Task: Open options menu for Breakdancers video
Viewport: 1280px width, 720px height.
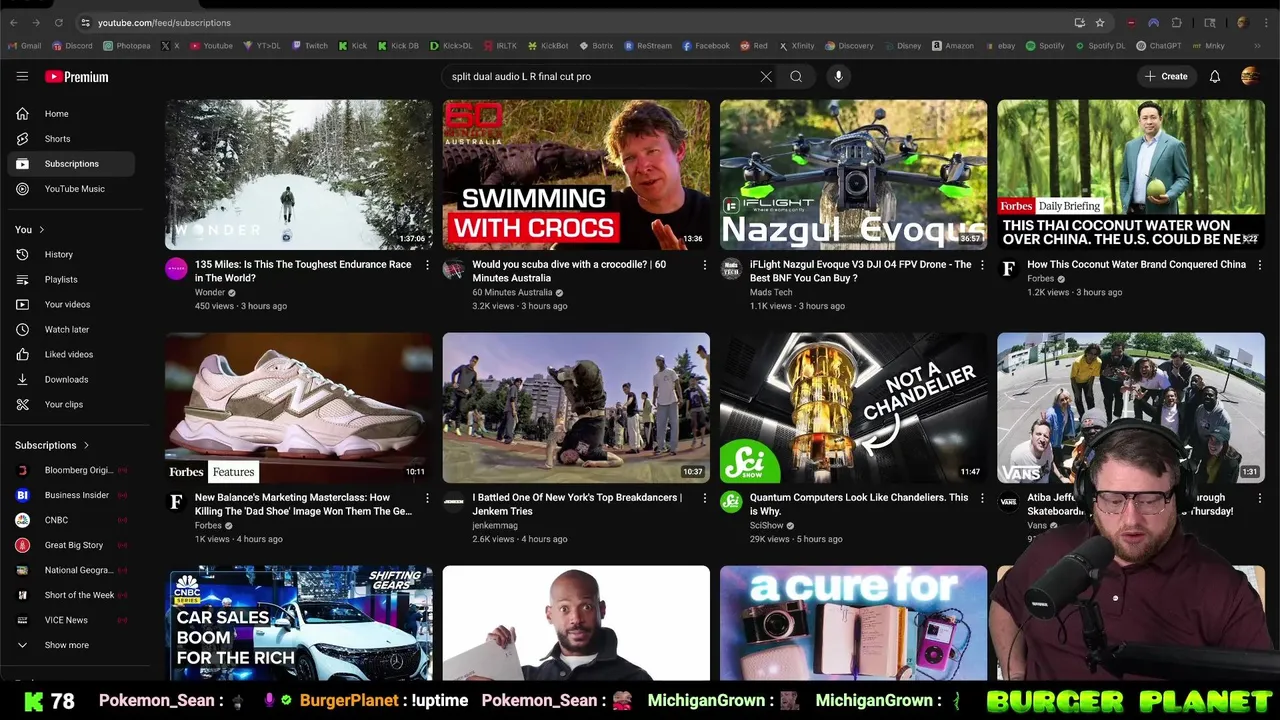Action: (704, 498)
